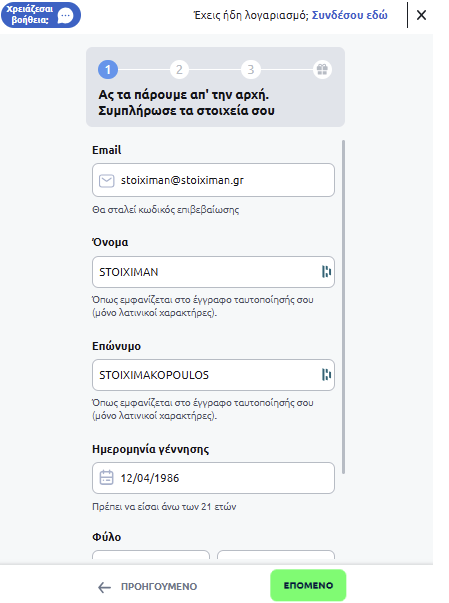Focus the Email input field

213,180
